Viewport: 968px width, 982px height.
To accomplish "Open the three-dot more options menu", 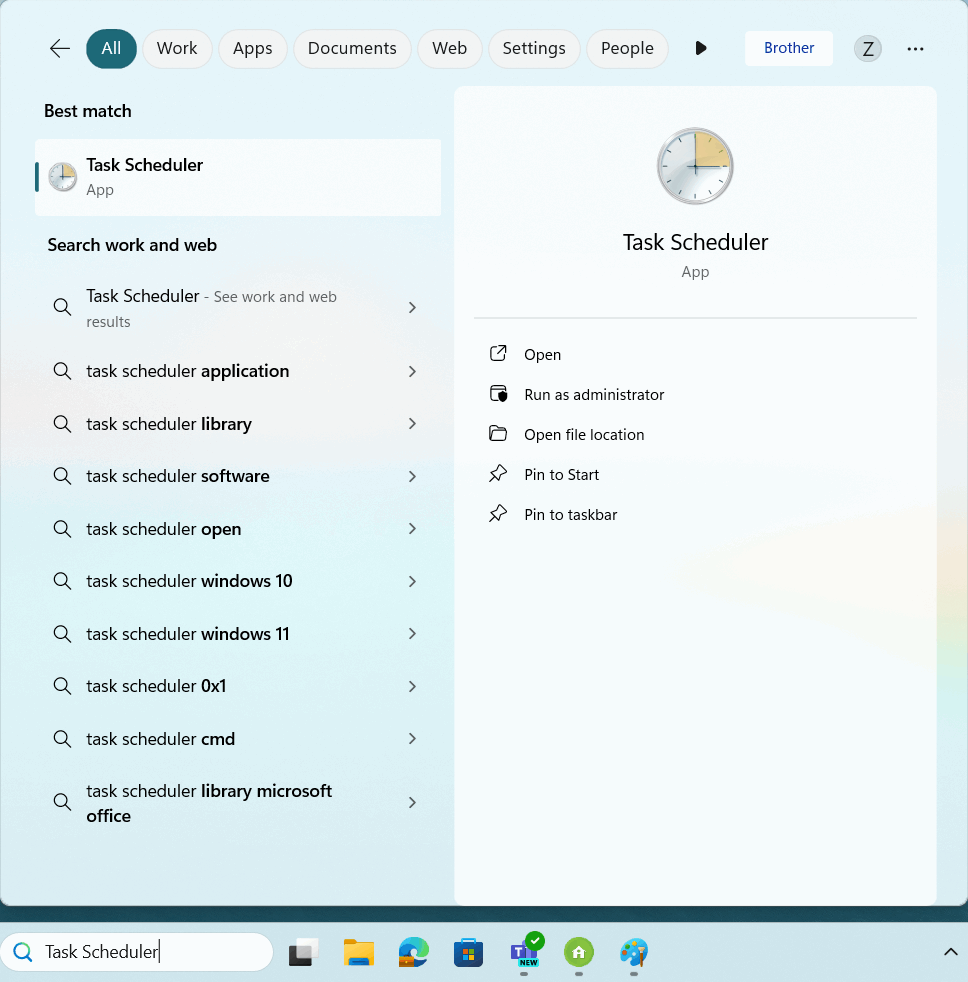I will pos(915,48).
